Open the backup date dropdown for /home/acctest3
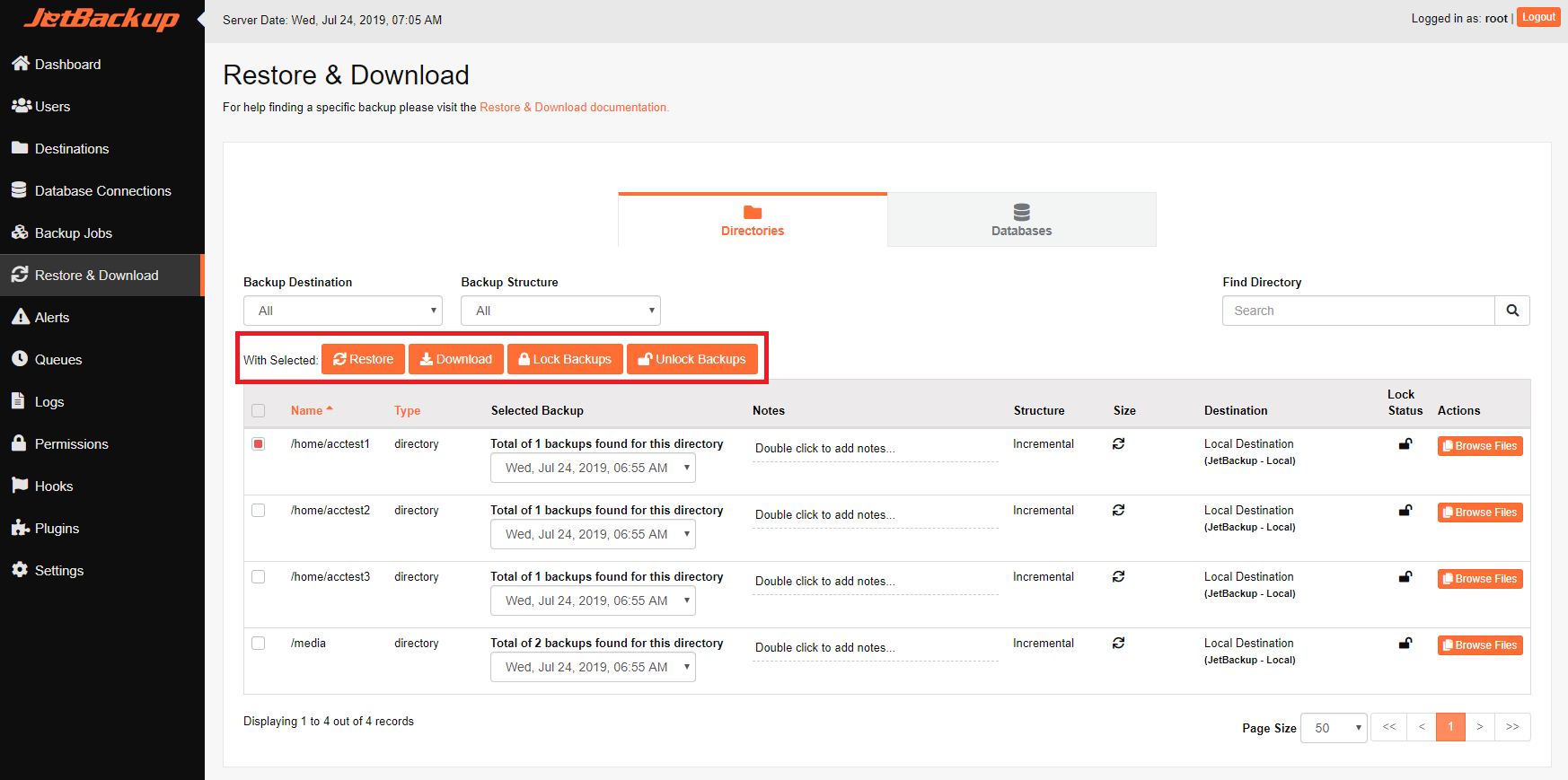1568x780 pixels. point(593,600)
